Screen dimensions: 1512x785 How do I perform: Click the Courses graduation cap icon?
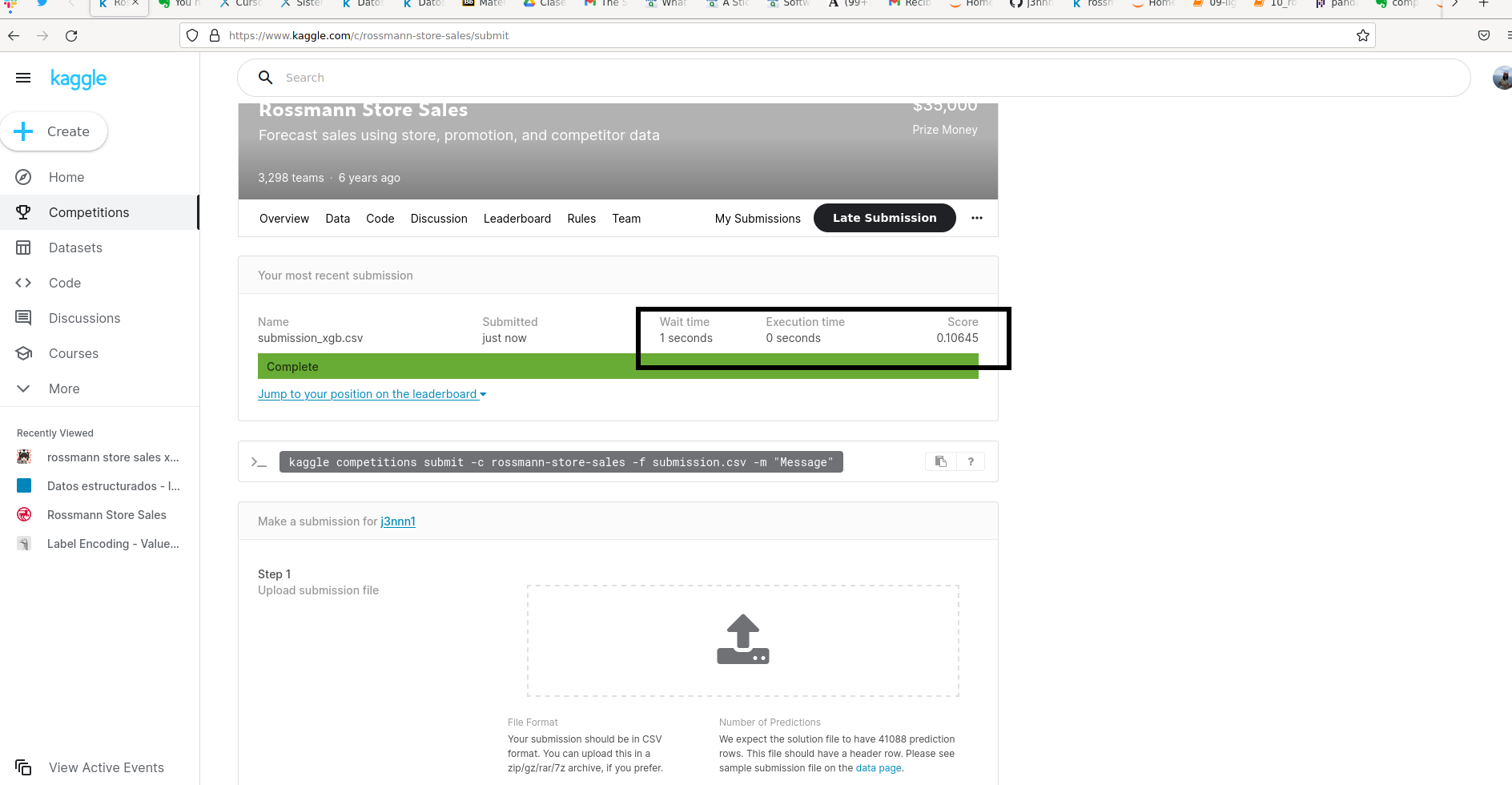coord(23,353)
